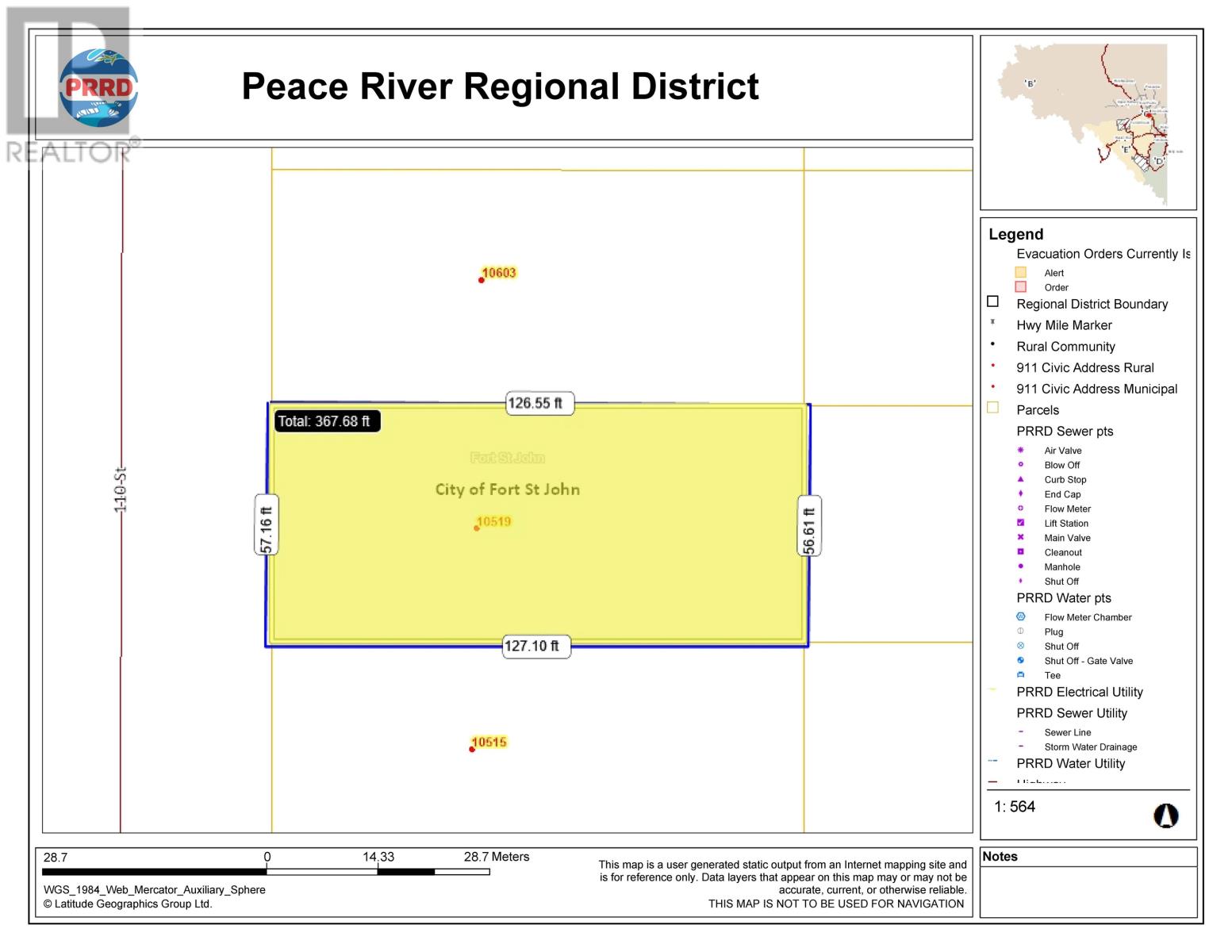
Task: Click the '126.55 ft' top edge label
Action: (539, 403)
